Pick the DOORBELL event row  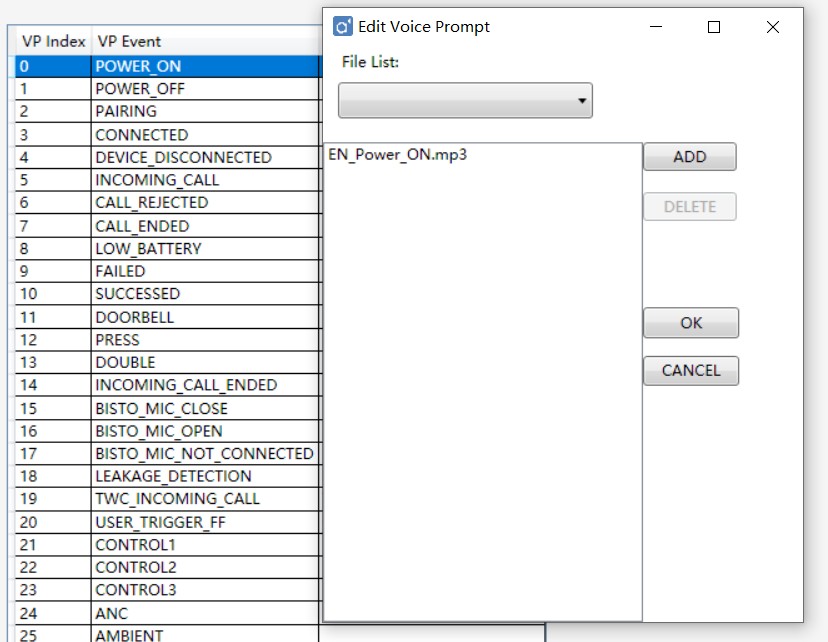pos(134,317)
